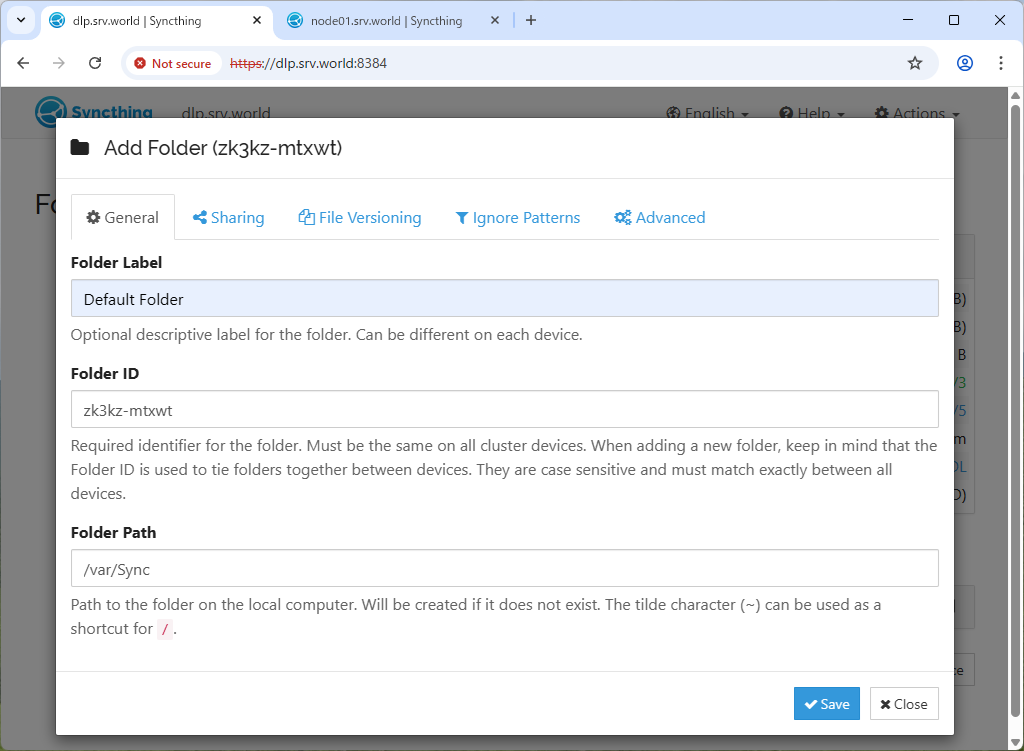Expand the tab search dropdown arrow
Image resolution: width=1024 pixels, height=751 pixels.
click(x=20, y=20)
